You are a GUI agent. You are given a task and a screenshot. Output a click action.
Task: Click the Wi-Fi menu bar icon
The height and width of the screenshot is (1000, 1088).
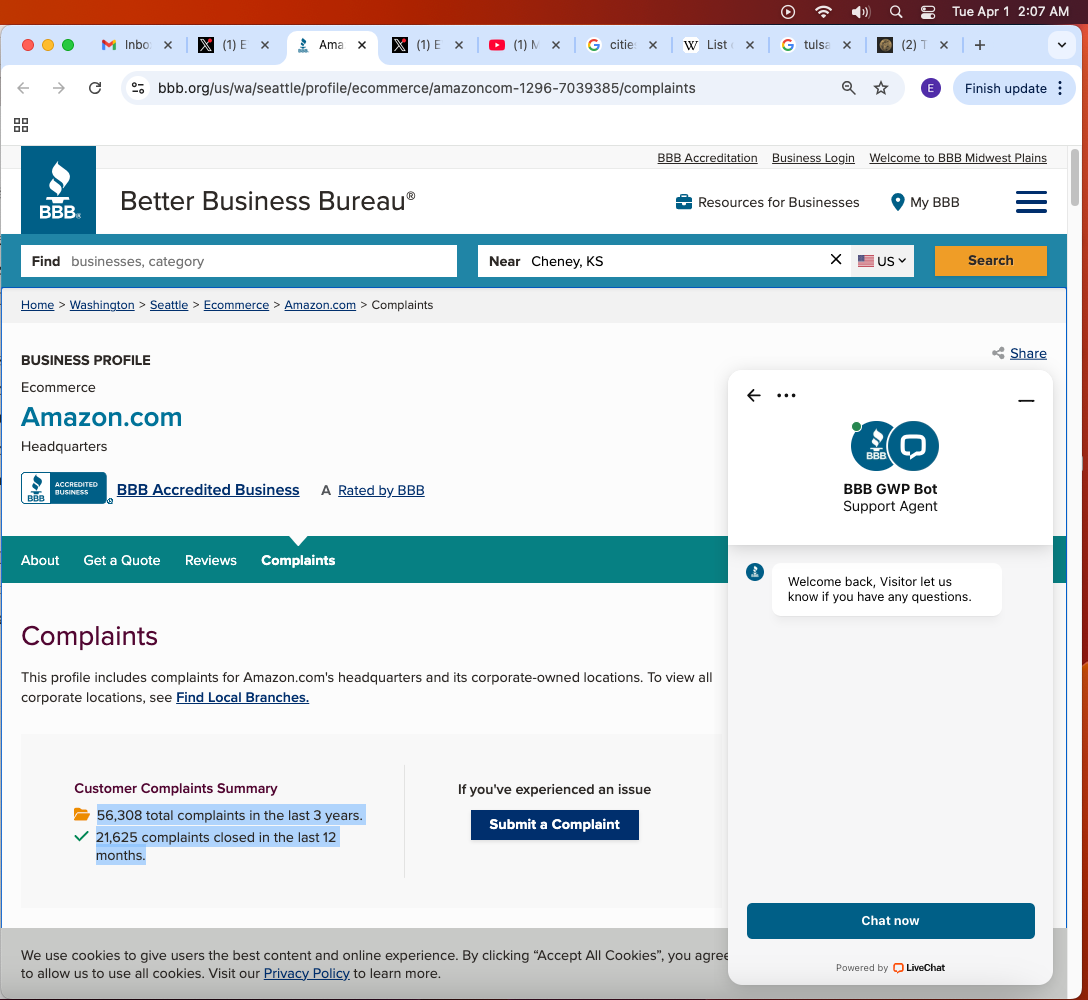(x=823, y=12)
